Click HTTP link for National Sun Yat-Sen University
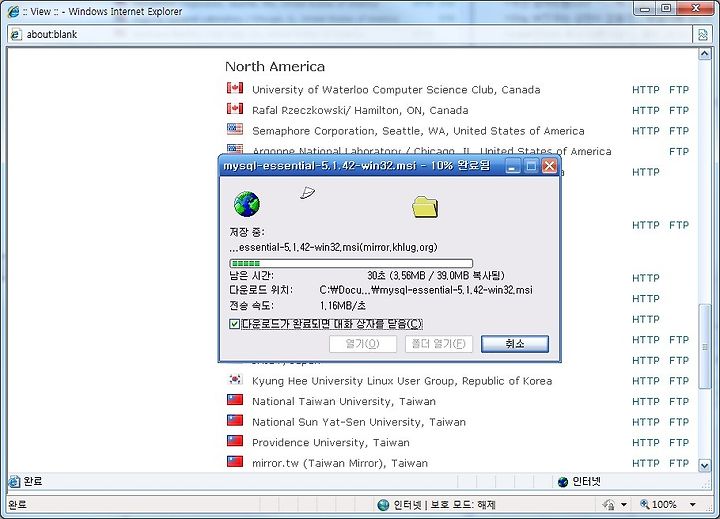The height and width of the screenshot is (519, 720). click(x=646, y=422)
